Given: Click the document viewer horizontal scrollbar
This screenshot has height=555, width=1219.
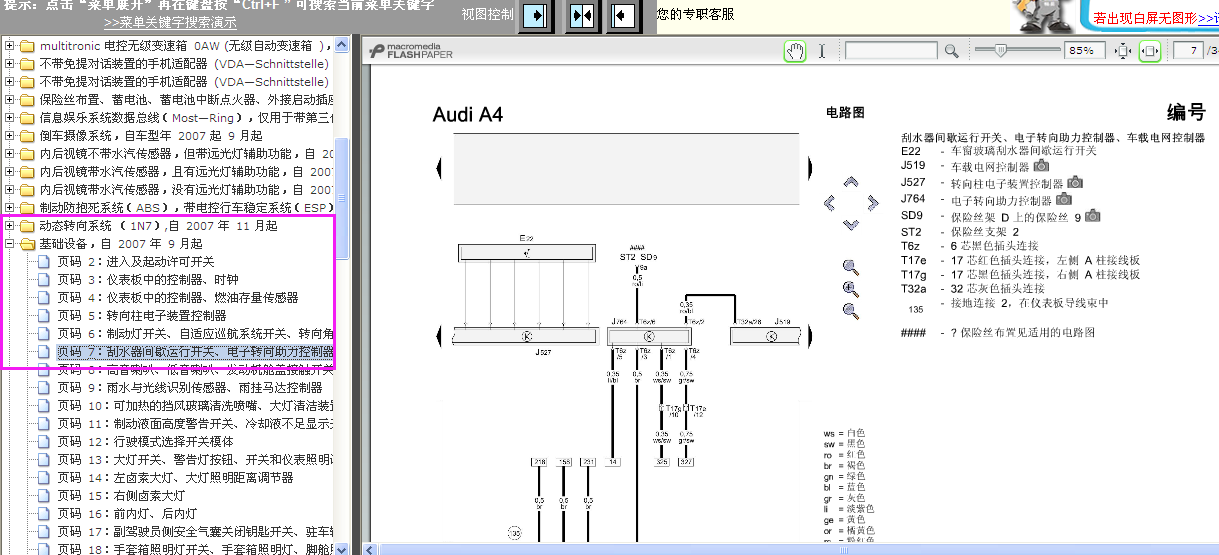Looking at the screenshot, I should click(790, 549).
